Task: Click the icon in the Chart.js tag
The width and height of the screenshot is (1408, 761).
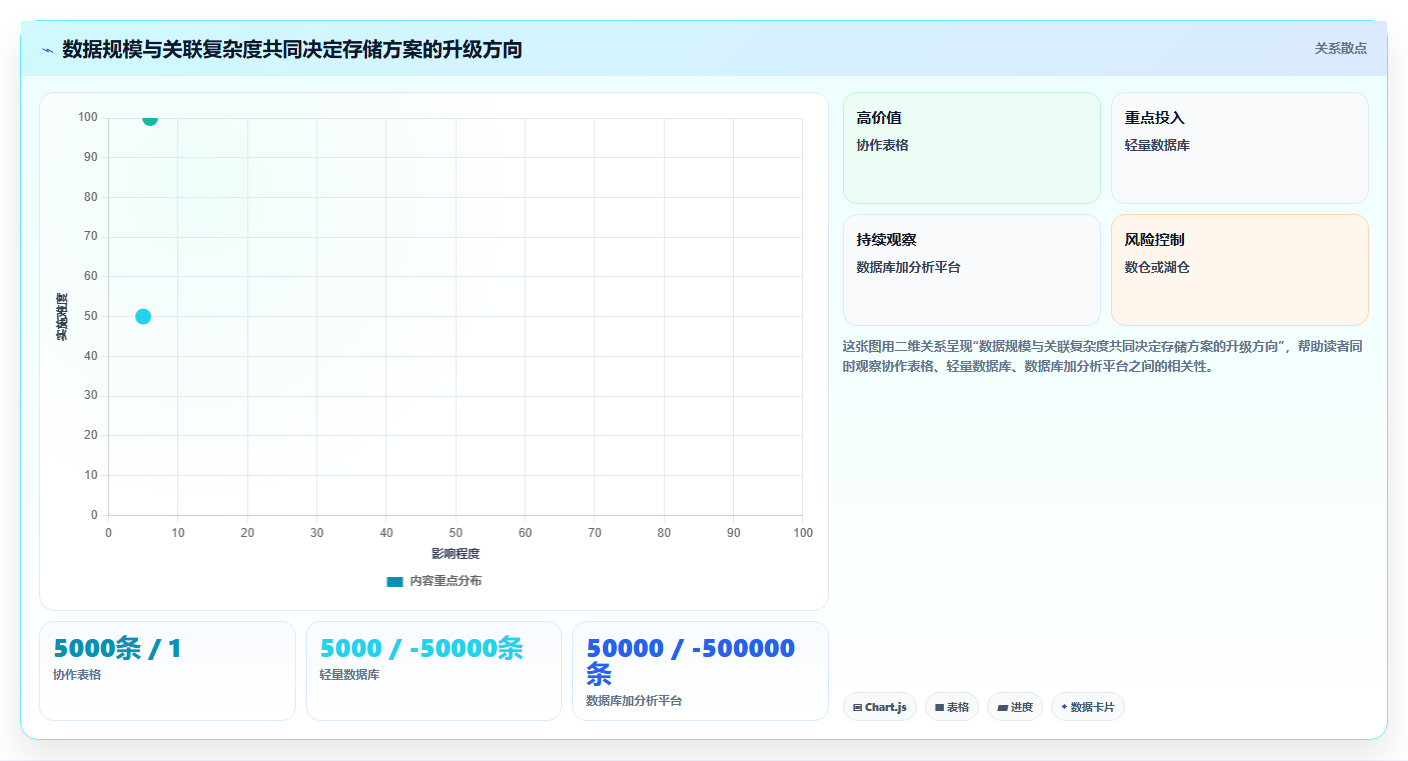Action: click(858, 708)
